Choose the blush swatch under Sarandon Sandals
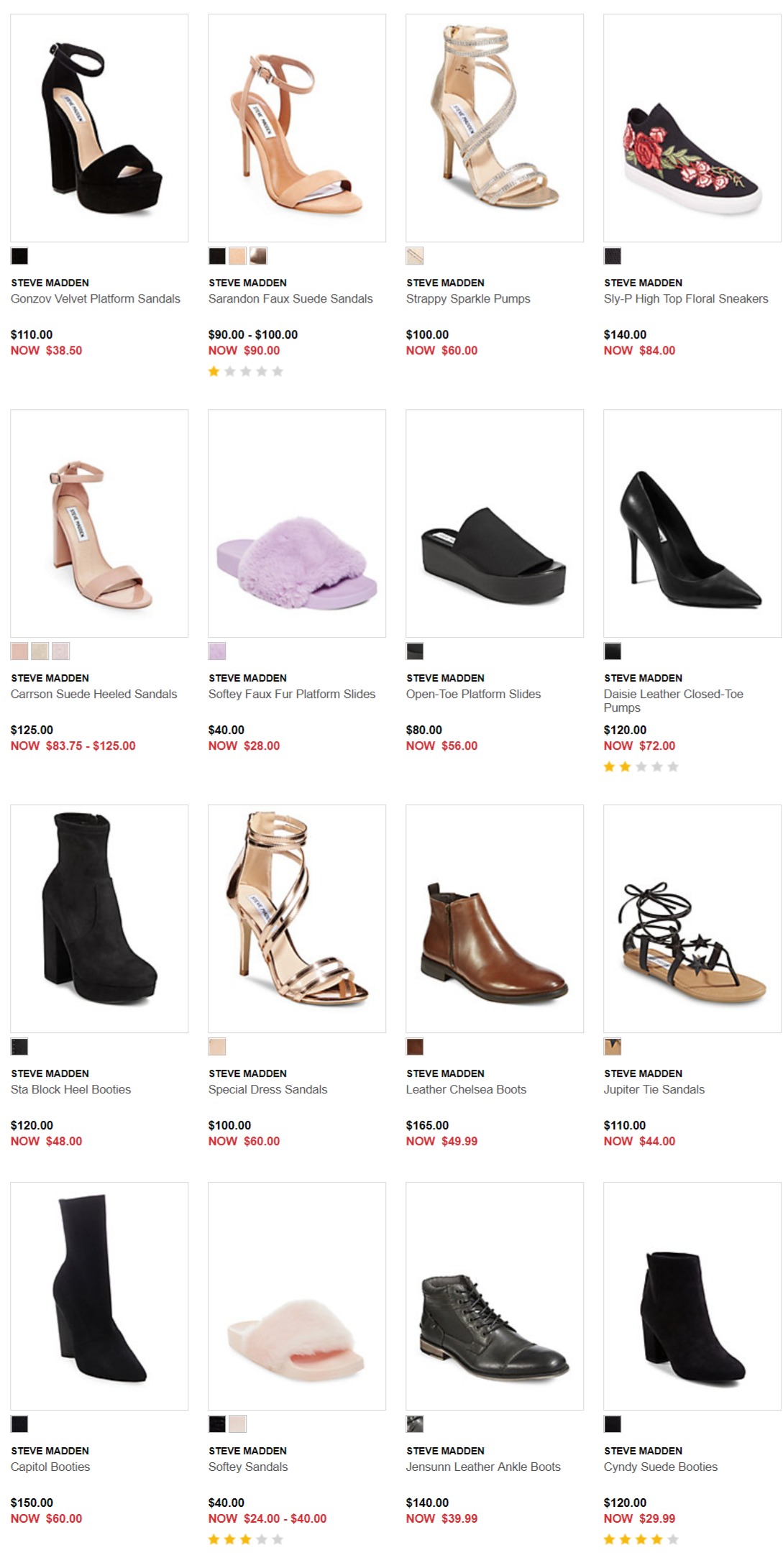The height and width of the screenshot is (1568, 783). [237, 256]
